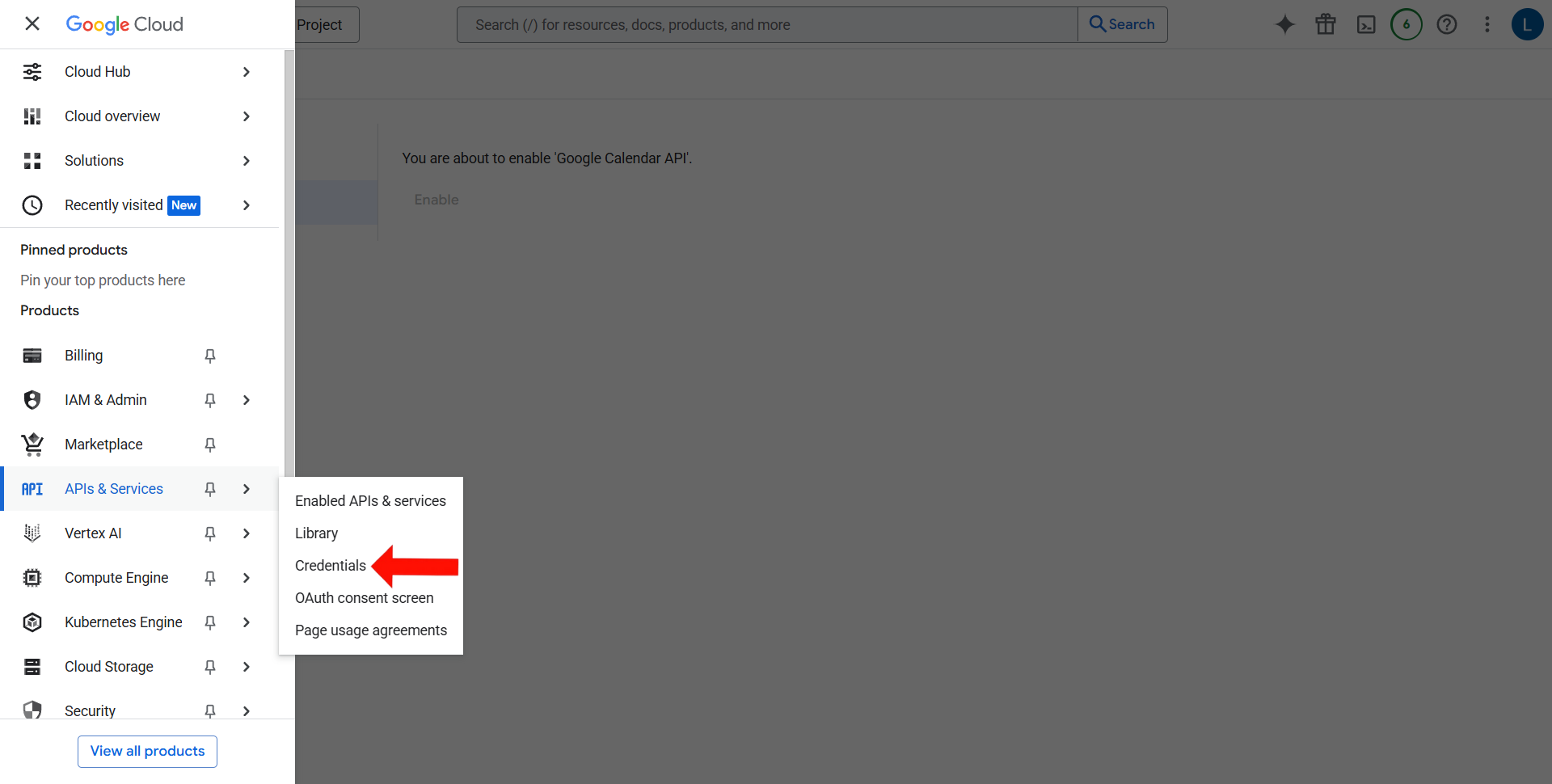This screenshot has width=1552, height=784.
Task: Open the Project selector button
Action: (x=326, y=25)
